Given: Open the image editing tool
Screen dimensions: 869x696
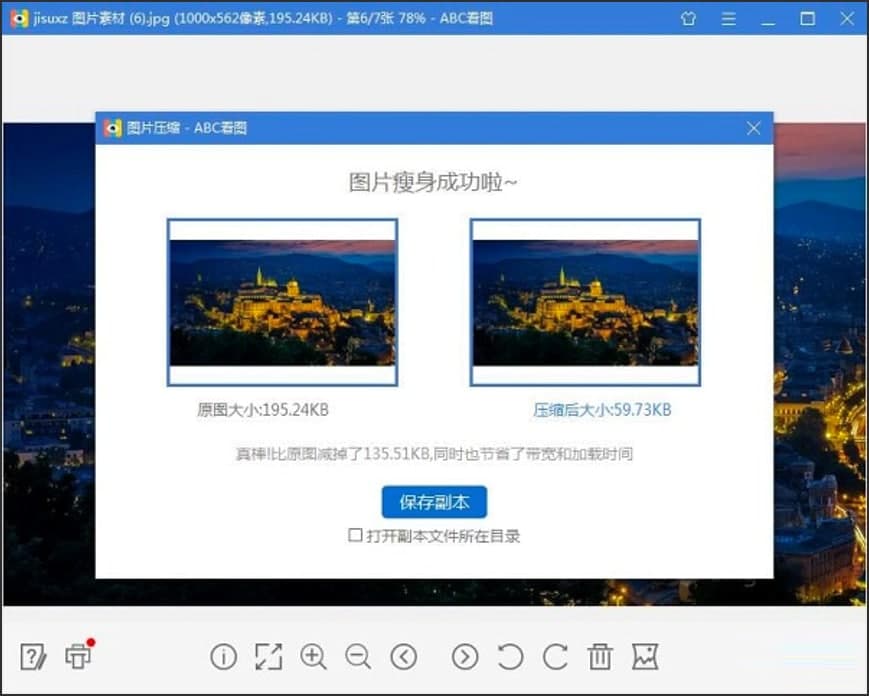Looking at the screenshot, I should point(645,657).
